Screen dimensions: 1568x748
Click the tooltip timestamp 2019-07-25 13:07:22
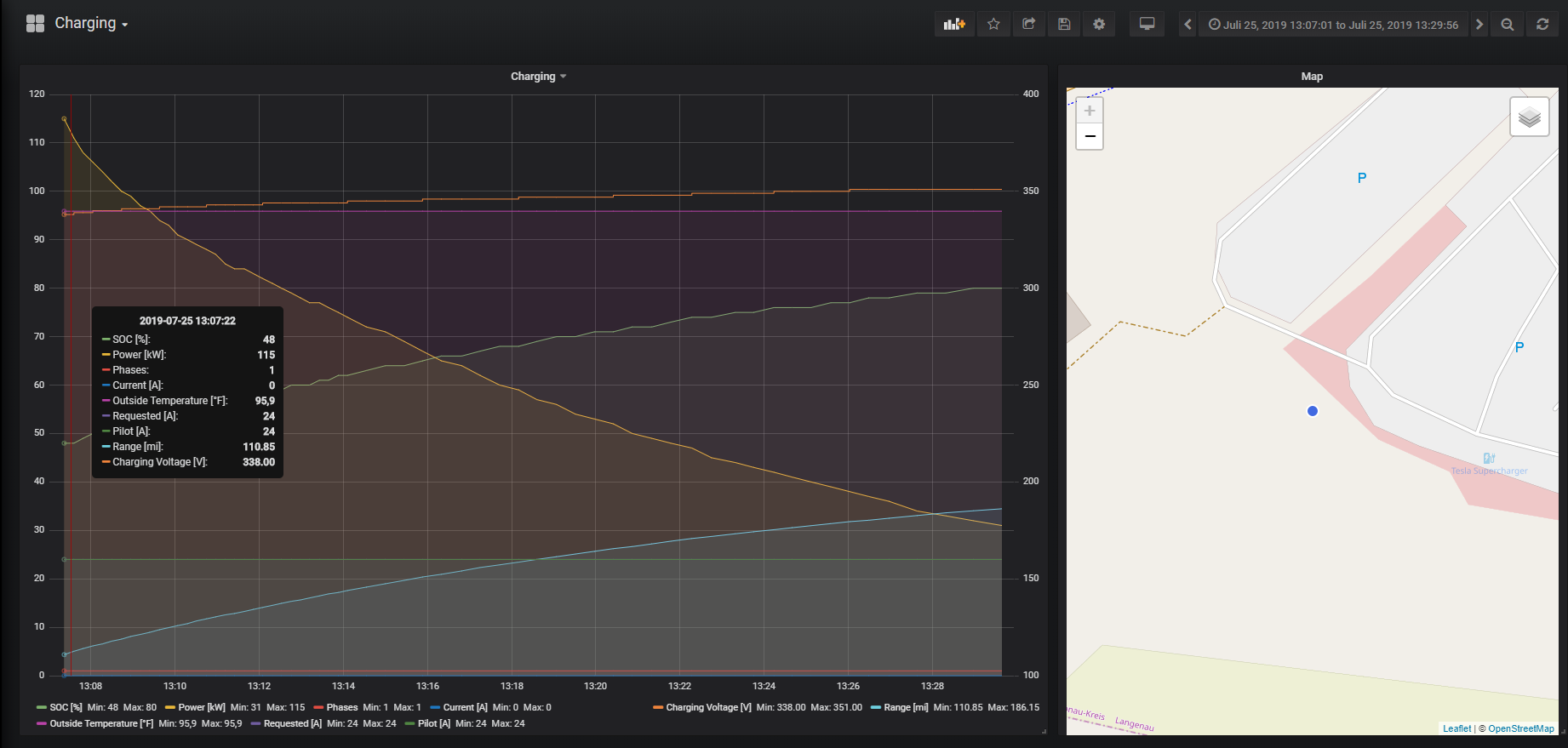[187, 321]
